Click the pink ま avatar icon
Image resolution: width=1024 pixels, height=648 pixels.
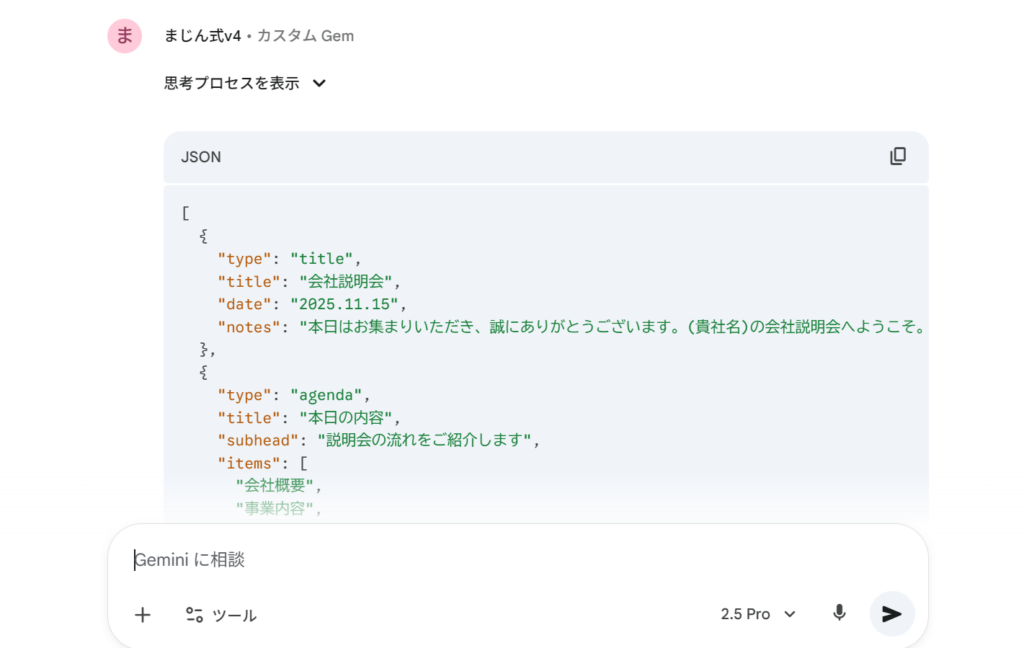click(125, 36)
